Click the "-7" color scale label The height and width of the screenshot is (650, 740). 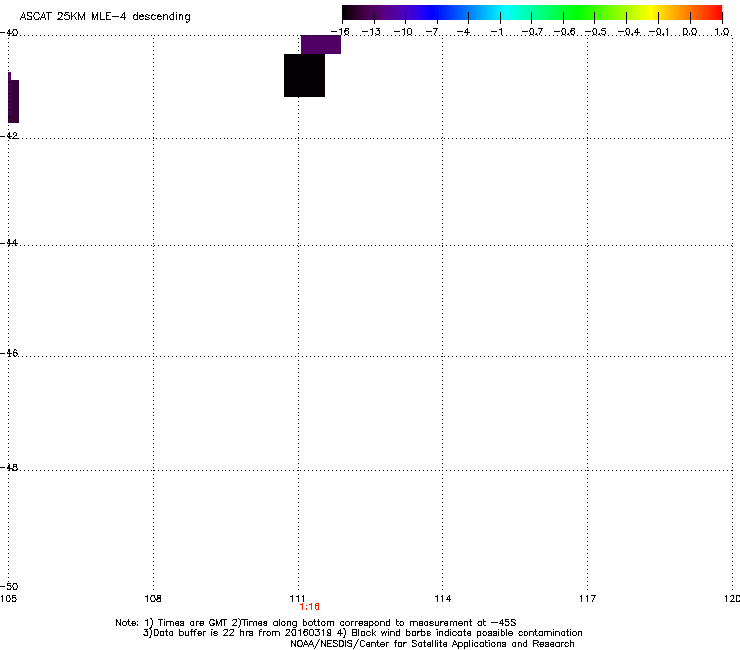pos(432,32)
